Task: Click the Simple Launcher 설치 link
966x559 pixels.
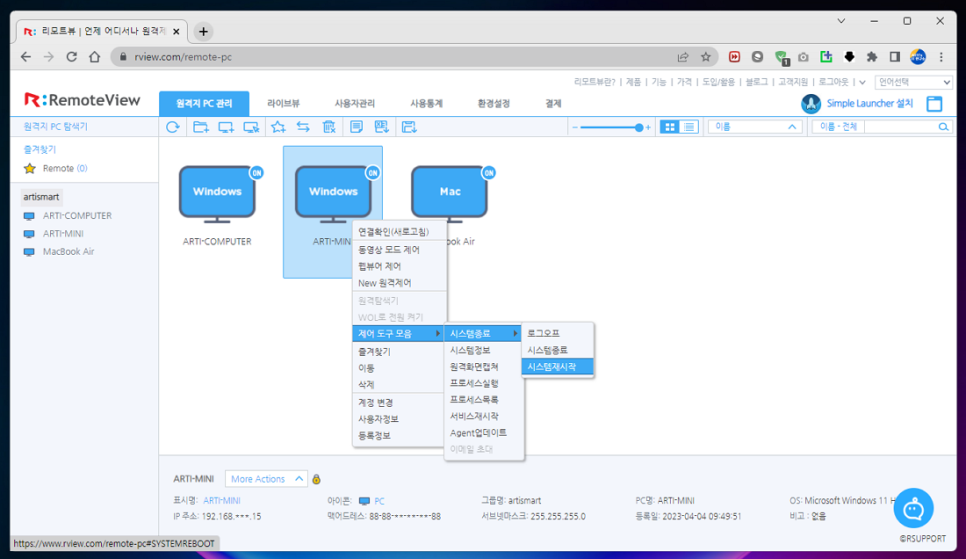Action: coord(870,104)
